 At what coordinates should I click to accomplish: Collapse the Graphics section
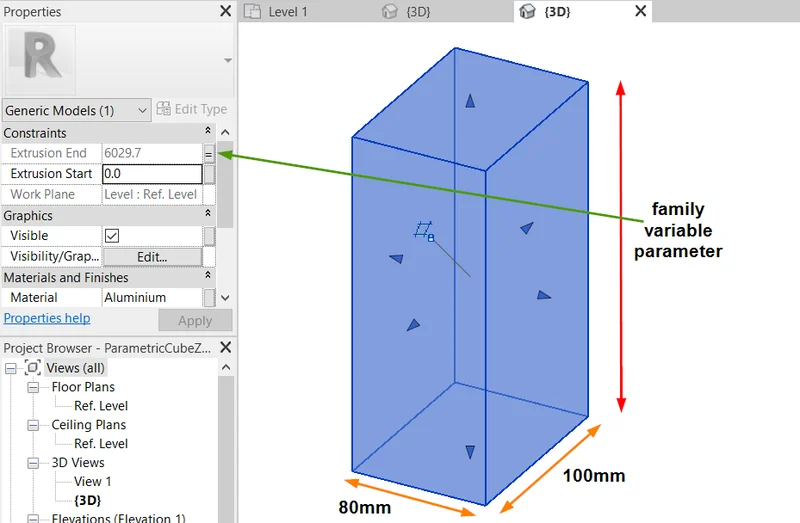pyautogui.click(x=208, y=214)
